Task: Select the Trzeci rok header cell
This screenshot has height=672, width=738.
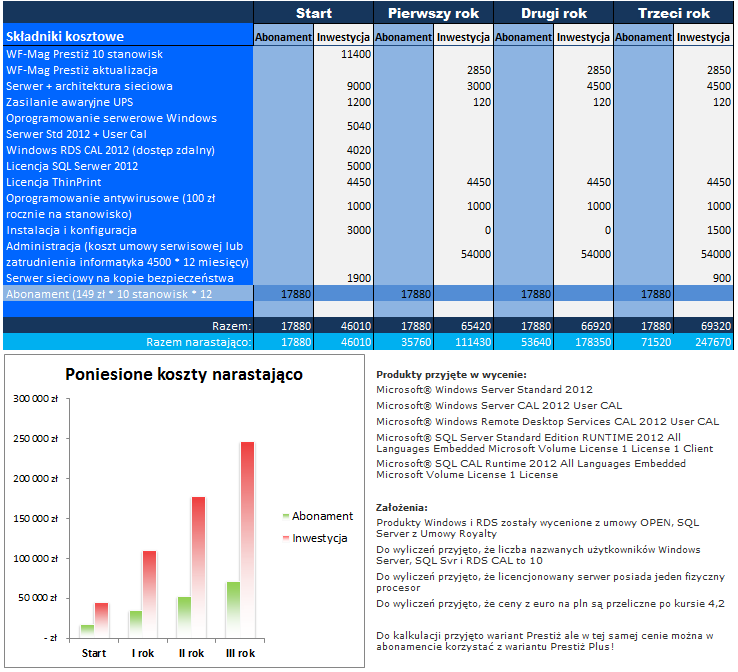Action: tap(673, 13)
